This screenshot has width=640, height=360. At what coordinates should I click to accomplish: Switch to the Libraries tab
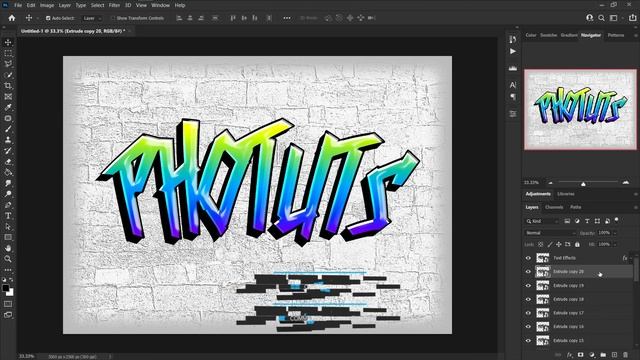pos(566,194)
